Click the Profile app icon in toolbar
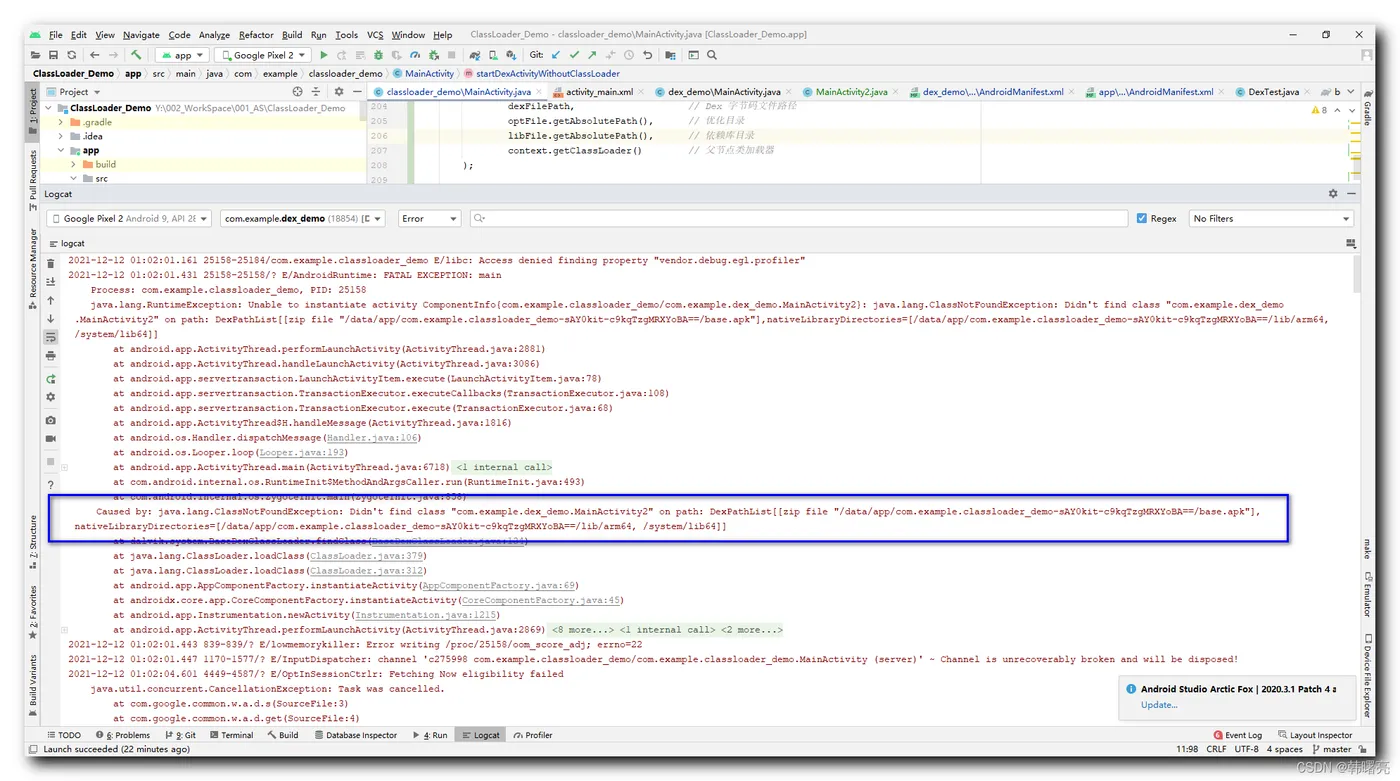 click(415, 55)
